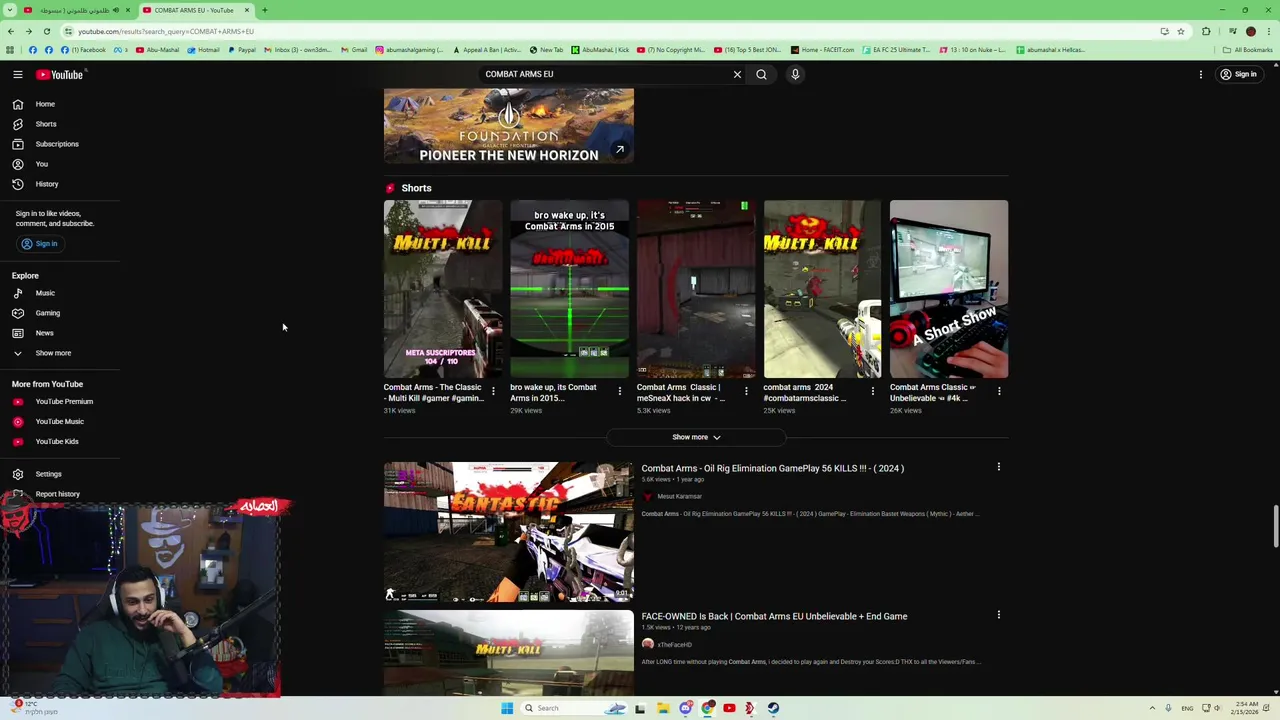The width and height of the screenshot is (1280, 720).
Task: Open options menu for 'combat arms 2024' short
Action: point(872,391)
